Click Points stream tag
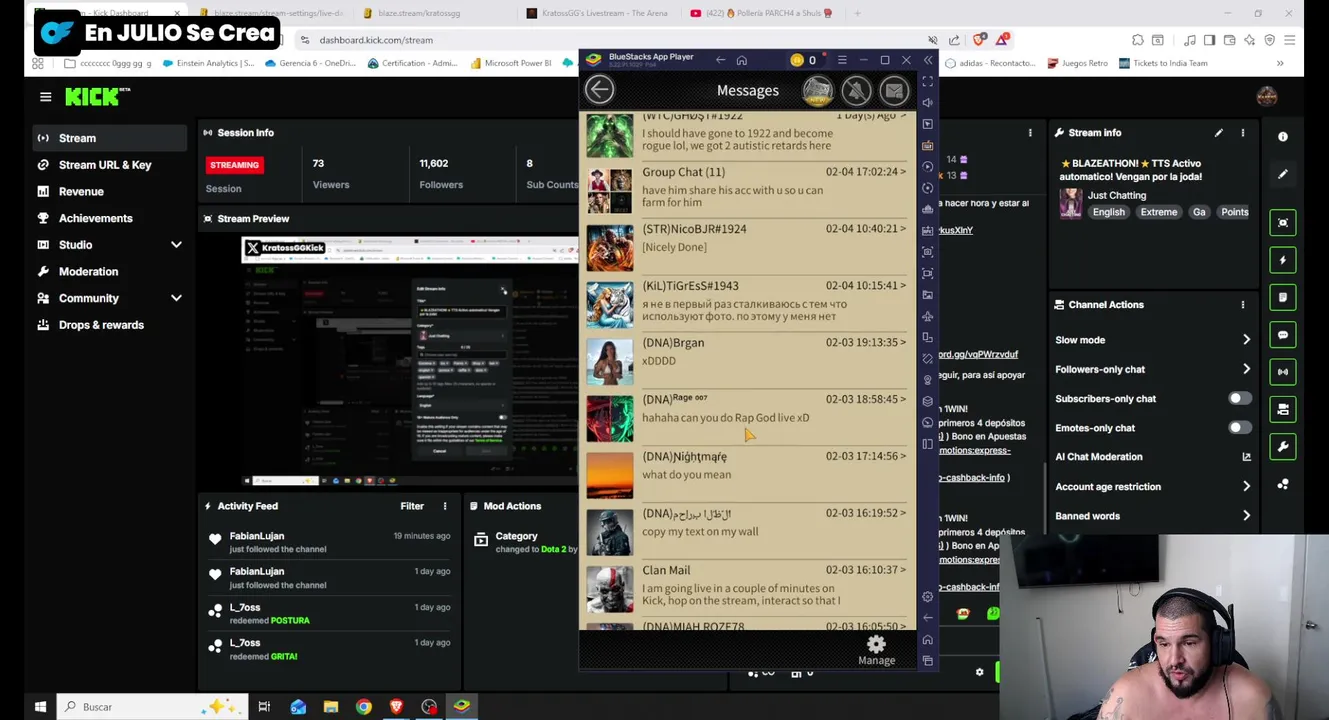Image resolution: width=1329 pixels, height=720 pixels. tap(1234, 212)
